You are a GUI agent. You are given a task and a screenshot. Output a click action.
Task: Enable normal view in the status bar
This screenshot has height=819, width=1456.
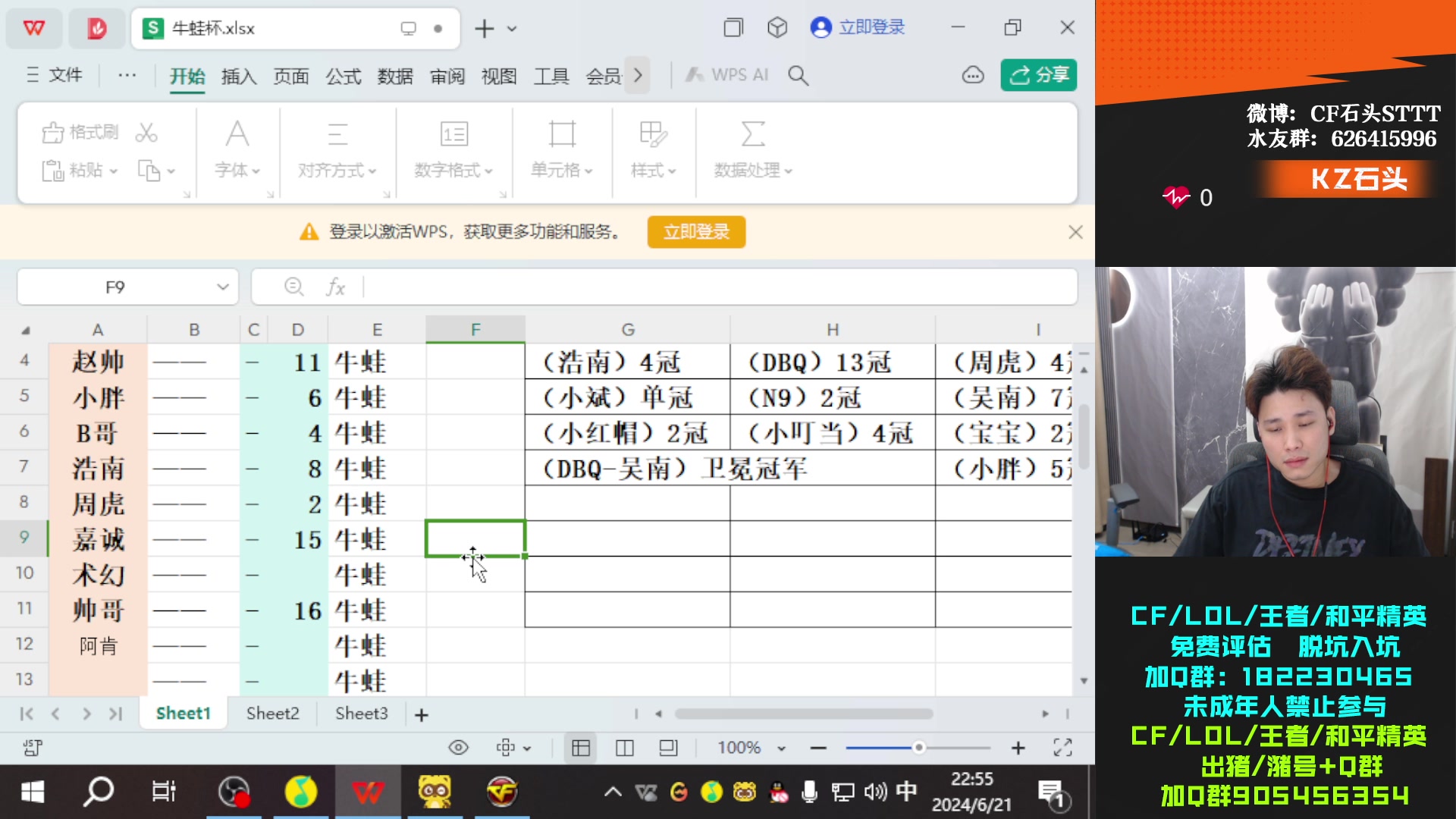pyautogui.click(x=580, y=748)
